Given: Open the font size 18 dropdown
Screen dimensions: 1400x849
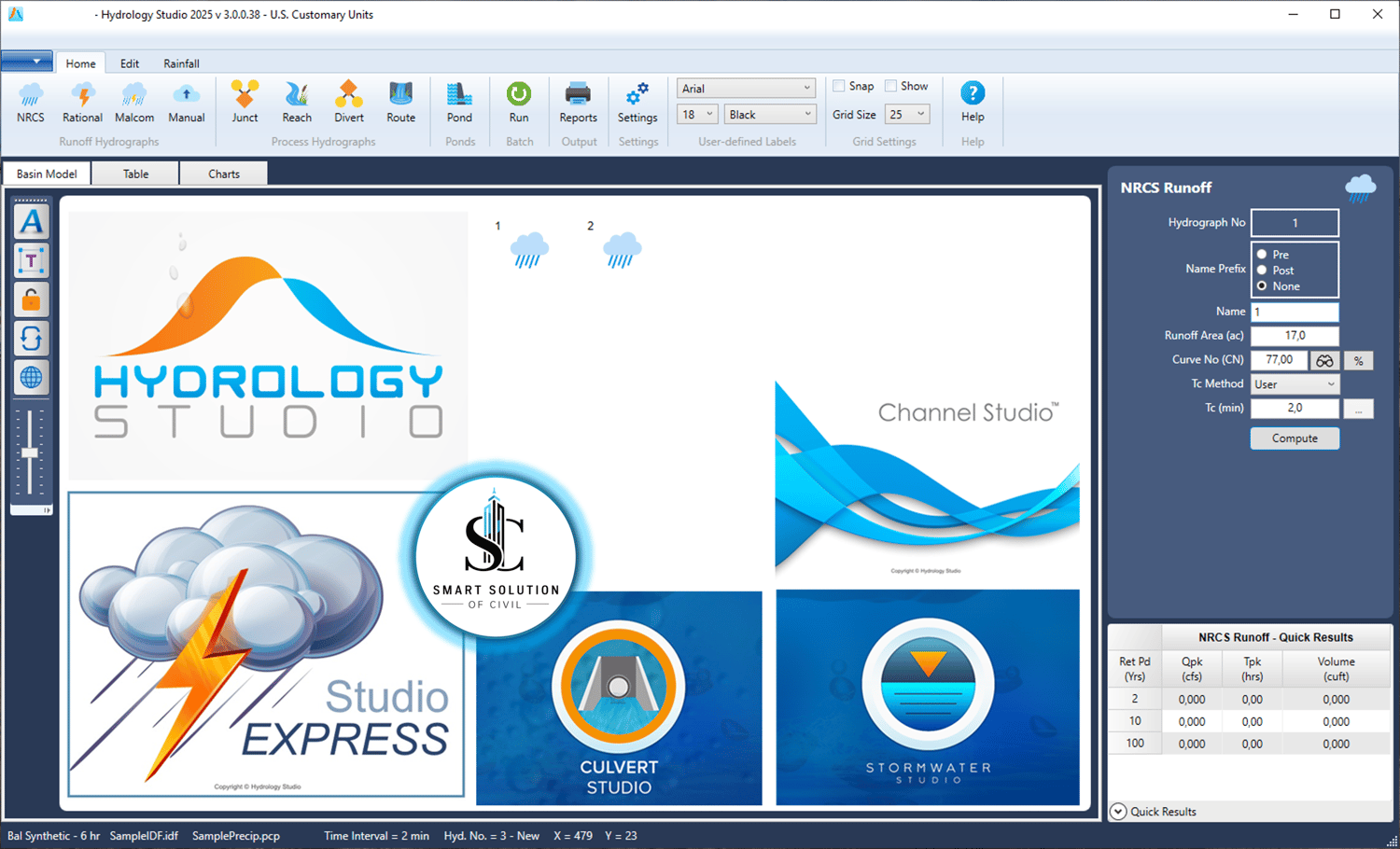Looking at the screenshot, I should tap(697, 115).
